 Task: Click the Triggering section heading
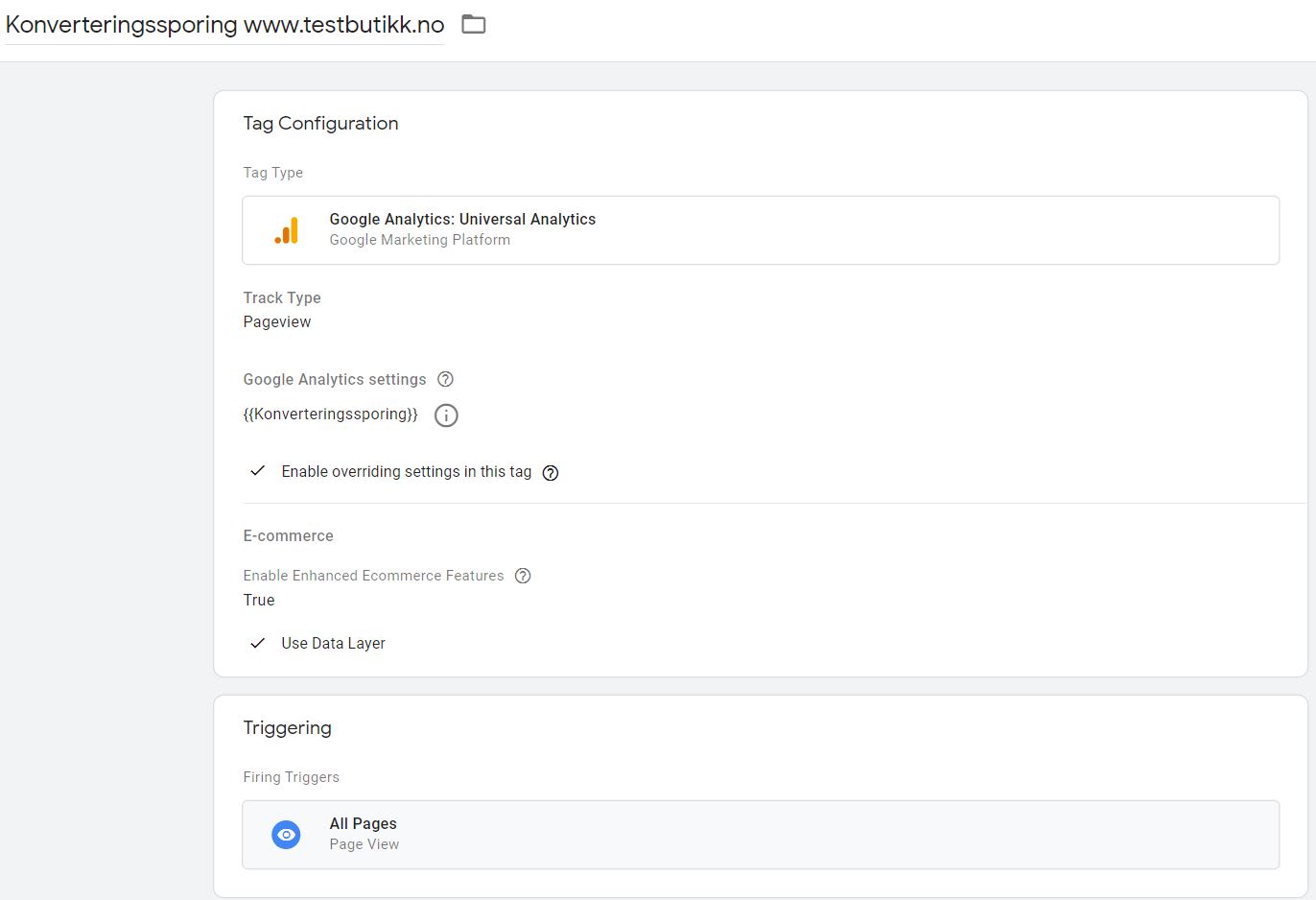click(x=287, y=727)
